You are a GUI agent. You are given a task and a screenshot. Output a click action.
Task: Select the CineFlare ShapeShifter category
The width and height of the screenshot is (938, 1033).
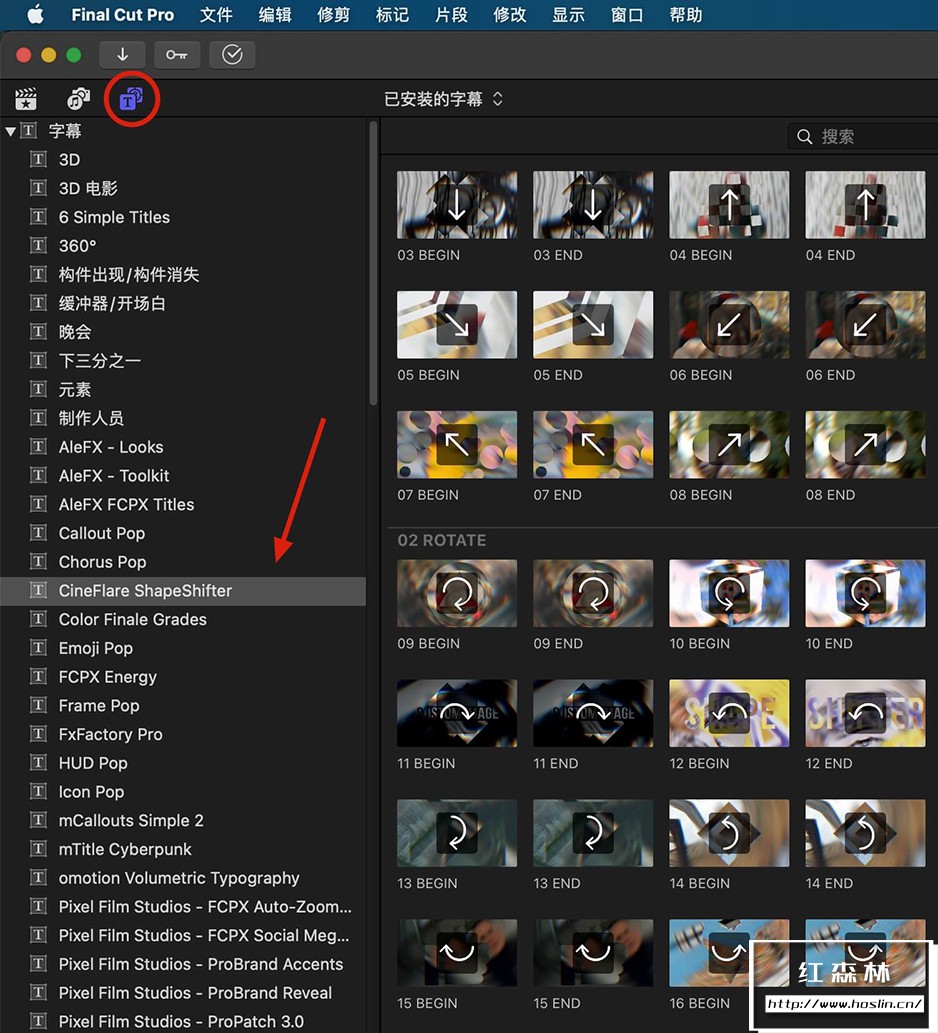(x=183, y=591)
